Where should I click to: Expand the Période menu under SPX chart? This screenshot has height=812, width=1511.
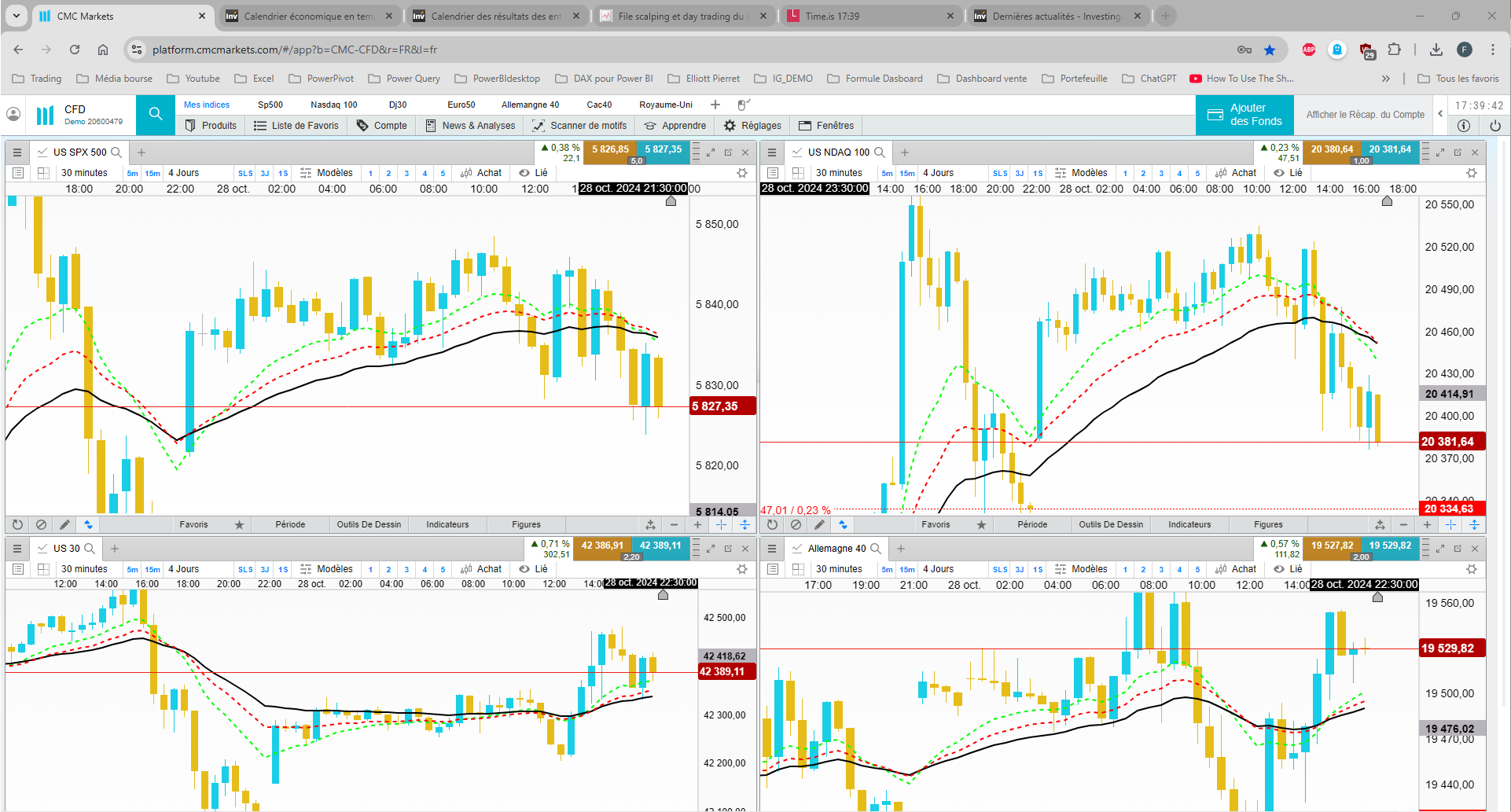tap(290, 524)
